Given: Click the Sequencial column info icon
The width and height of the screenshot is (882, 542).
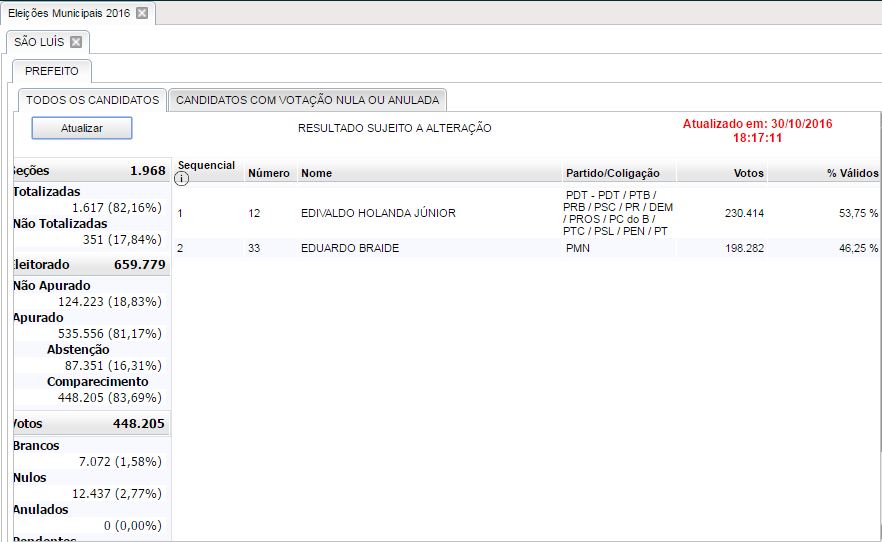Looking at the screenshot, I should [182, 179].
